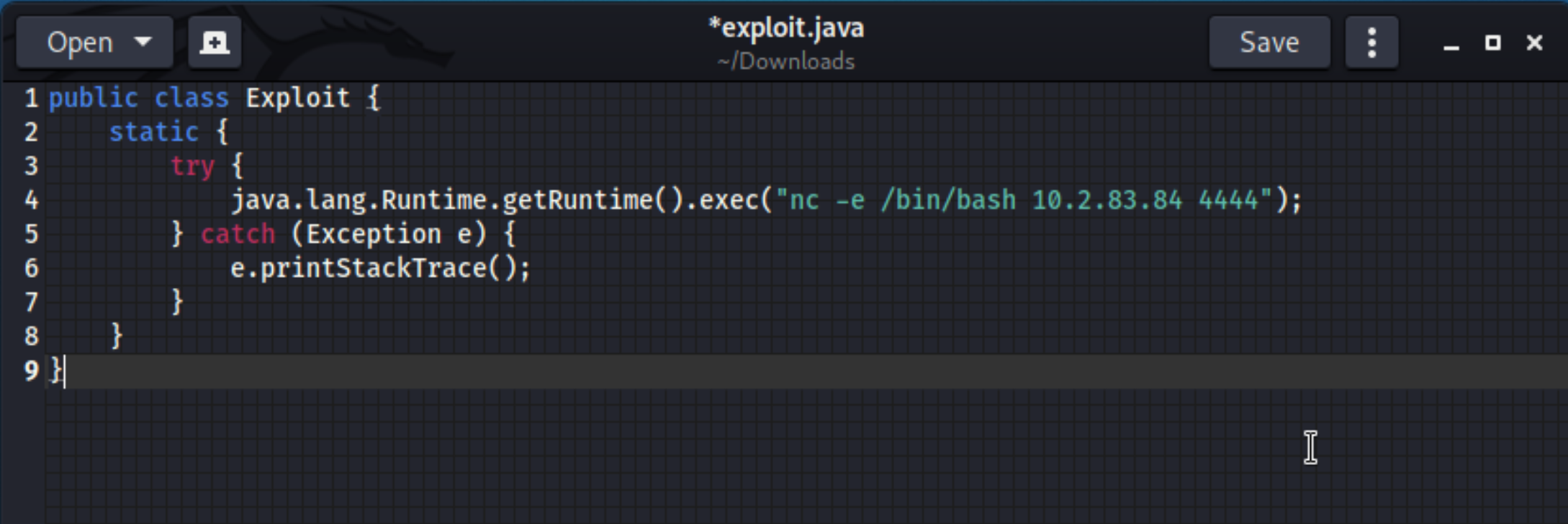Click 'nc -e' inside the string

point(827,200)
